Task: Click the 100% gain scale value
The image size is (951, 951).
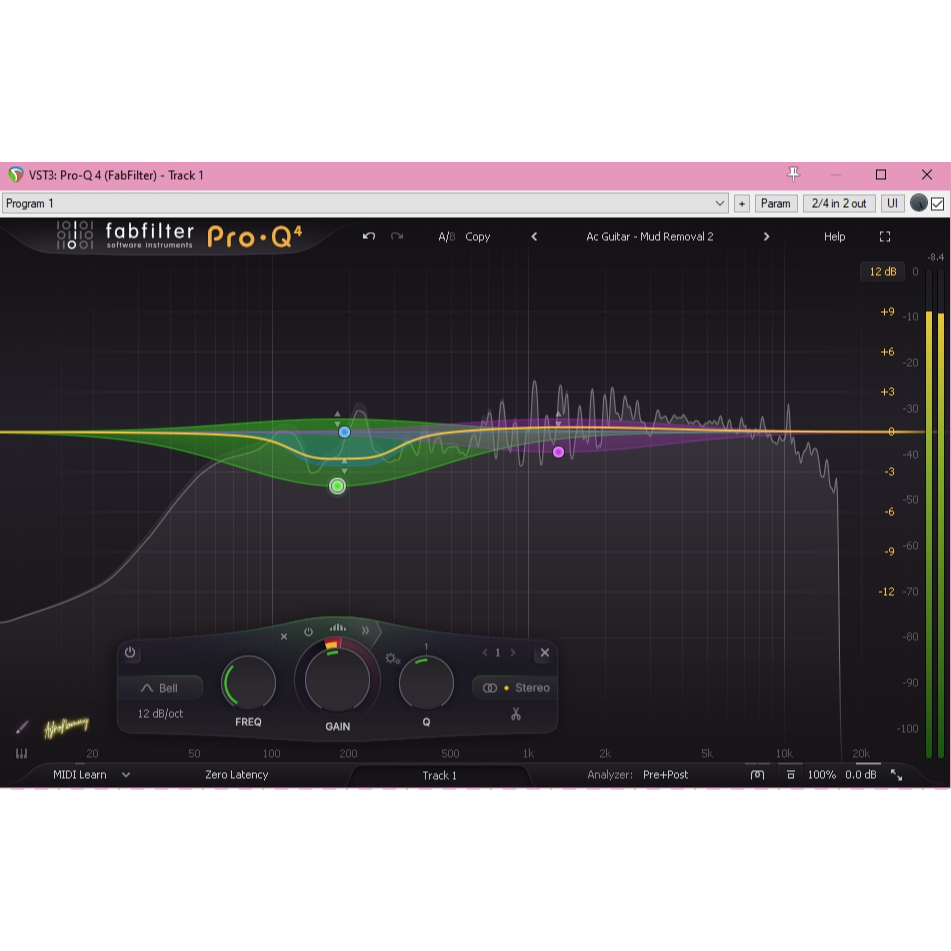Action: [822, 775]
